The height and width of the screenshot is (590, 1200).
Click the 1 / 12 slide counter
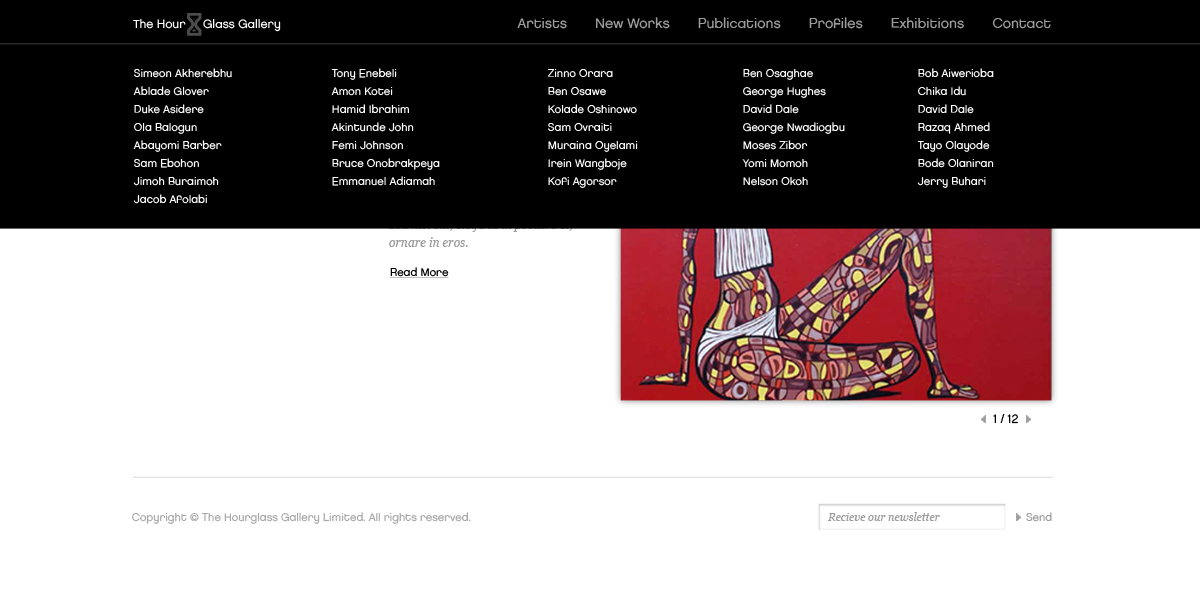tap(1006, 420)
